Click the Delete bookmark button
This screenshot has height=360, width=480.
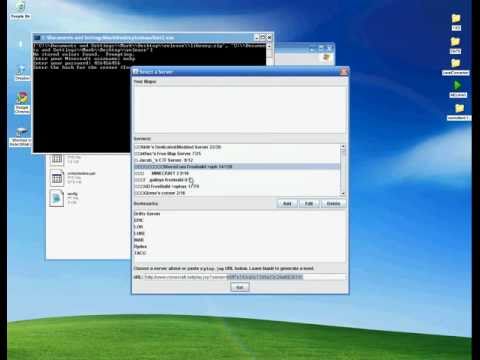click(x=333, y=203)
